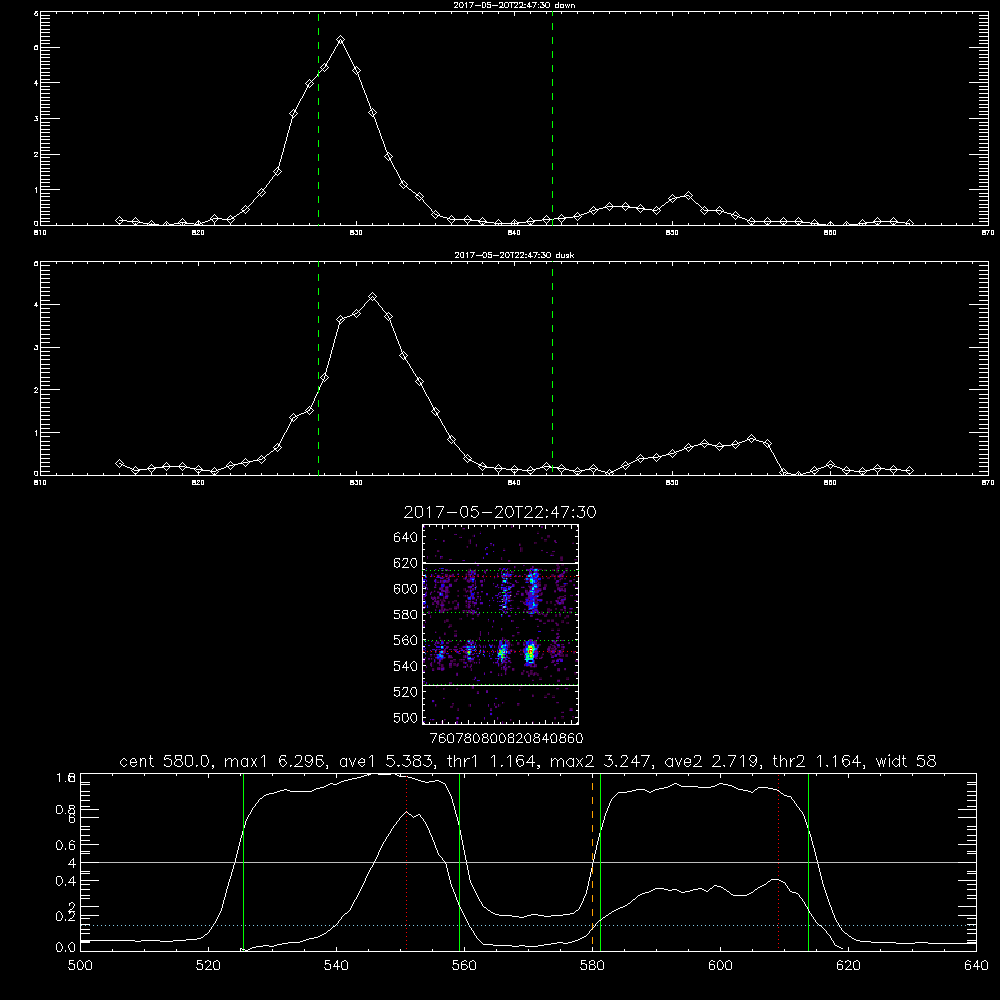The width and height of the screenshot is (1000, 1000).
Task: Click the dawn plot secondary peak marker near 850
Action: click(x=688, y=195)
